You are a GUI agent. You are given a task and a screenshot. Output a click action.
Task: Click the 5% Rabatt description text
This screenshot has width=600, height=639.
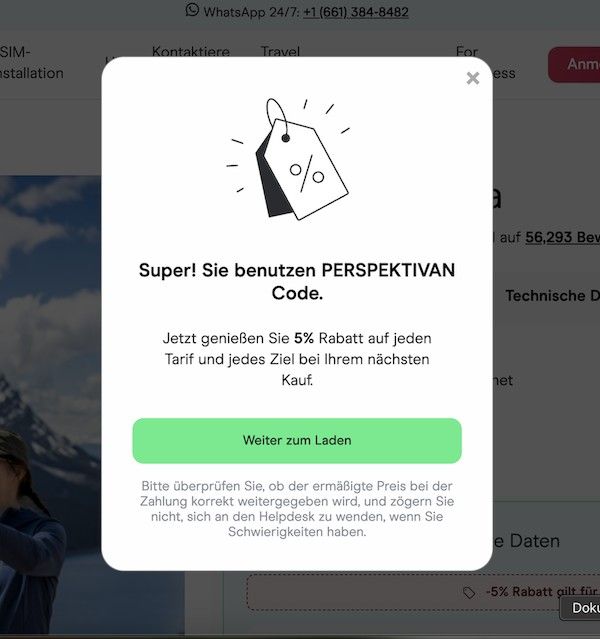[x=297, y=359]
